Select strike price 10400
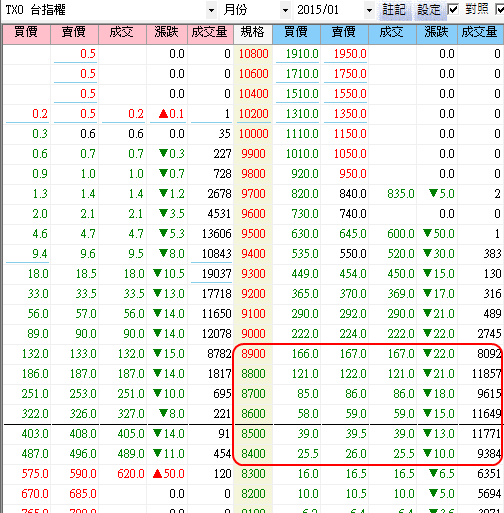The image size is (504, 513). pyautogui.click(x=253, y=94)
